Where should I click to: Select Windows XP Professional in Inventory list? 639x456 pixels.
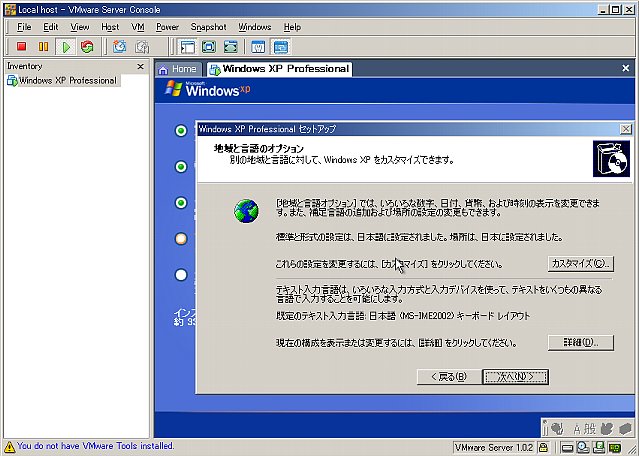pos(62,80)
